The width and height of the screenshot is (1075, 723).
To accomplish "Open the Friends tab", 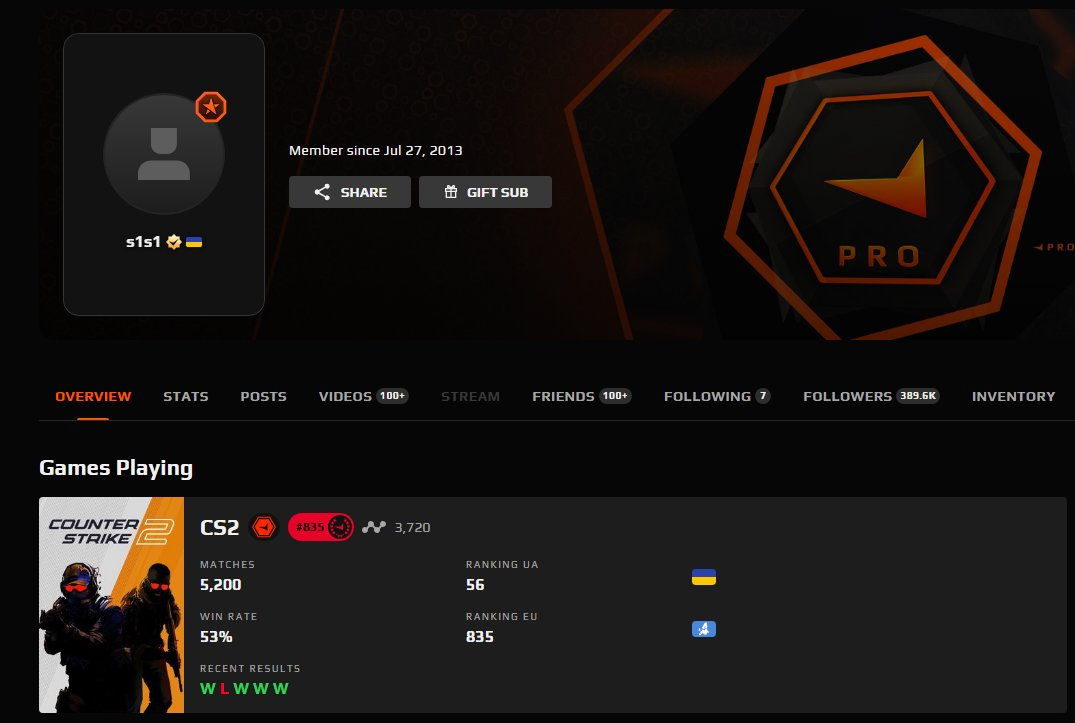I will click(x=581, y=396).
